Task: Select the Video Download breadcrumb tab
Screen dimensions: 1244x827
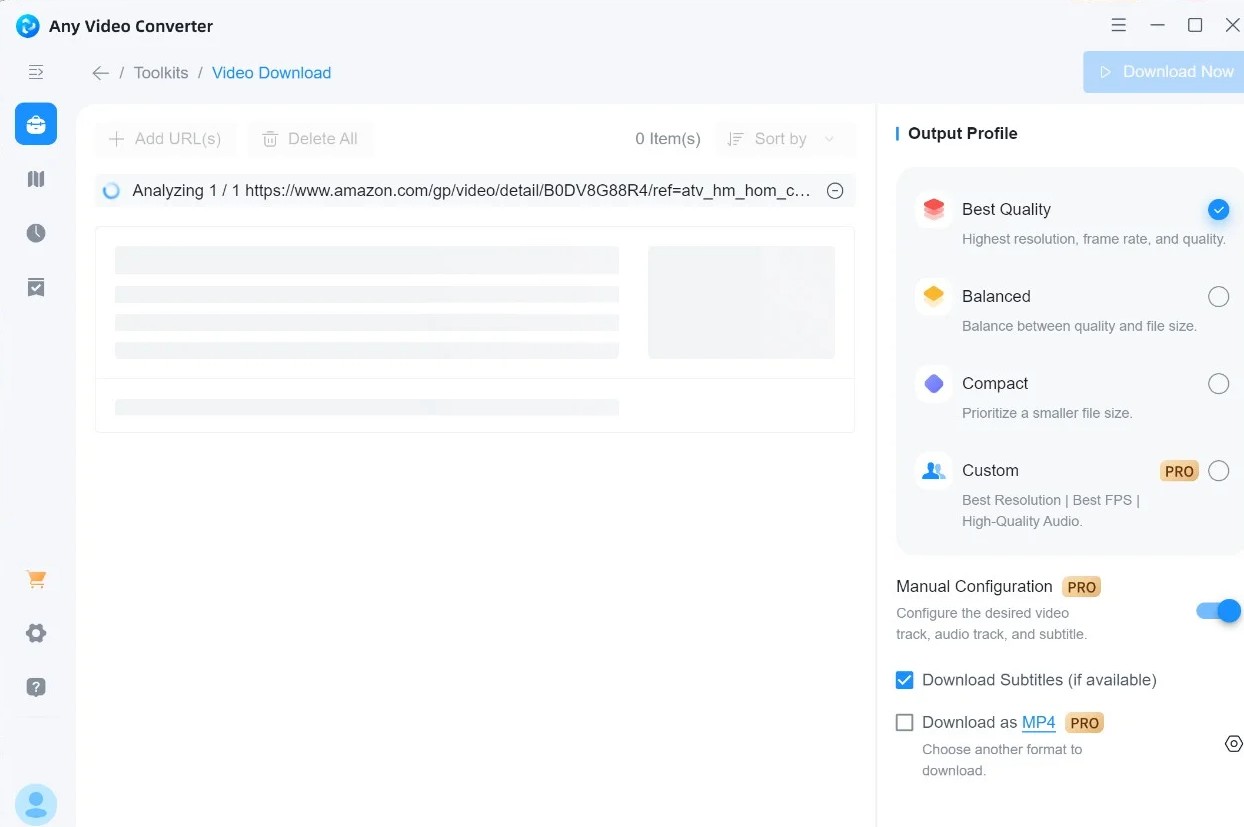Action: coord(271,72)
